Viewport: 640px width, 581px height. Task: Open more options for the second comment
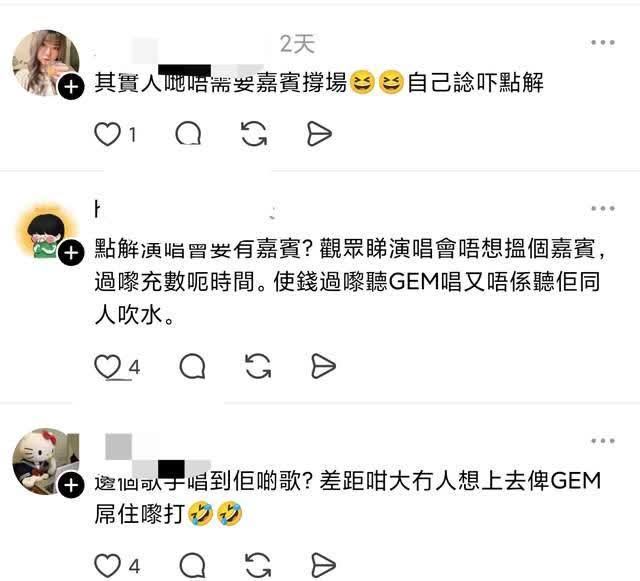603,209
